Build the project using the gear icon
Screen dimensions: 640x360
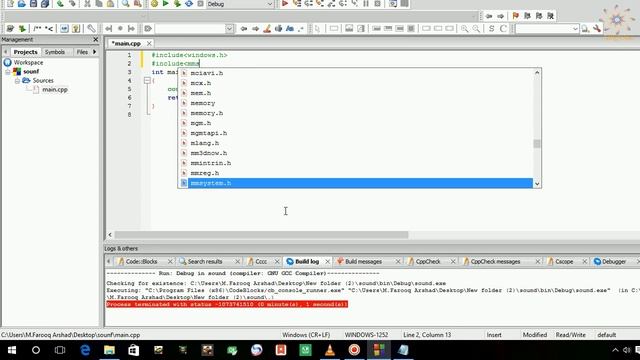tap(154, 4)
